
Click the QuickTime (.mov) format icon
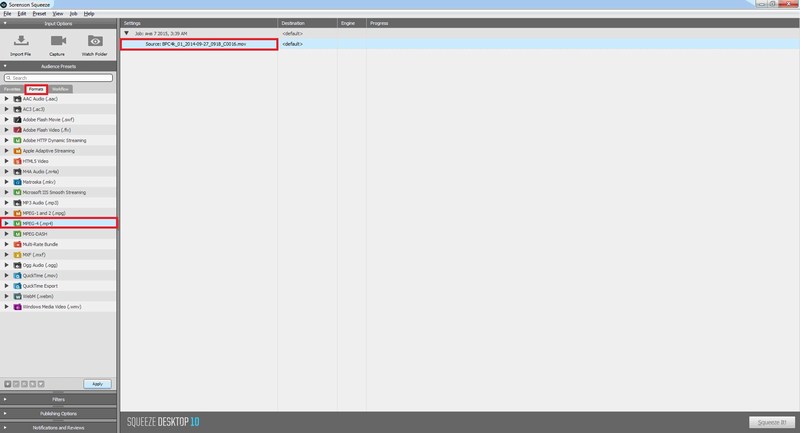pos(17,275)
